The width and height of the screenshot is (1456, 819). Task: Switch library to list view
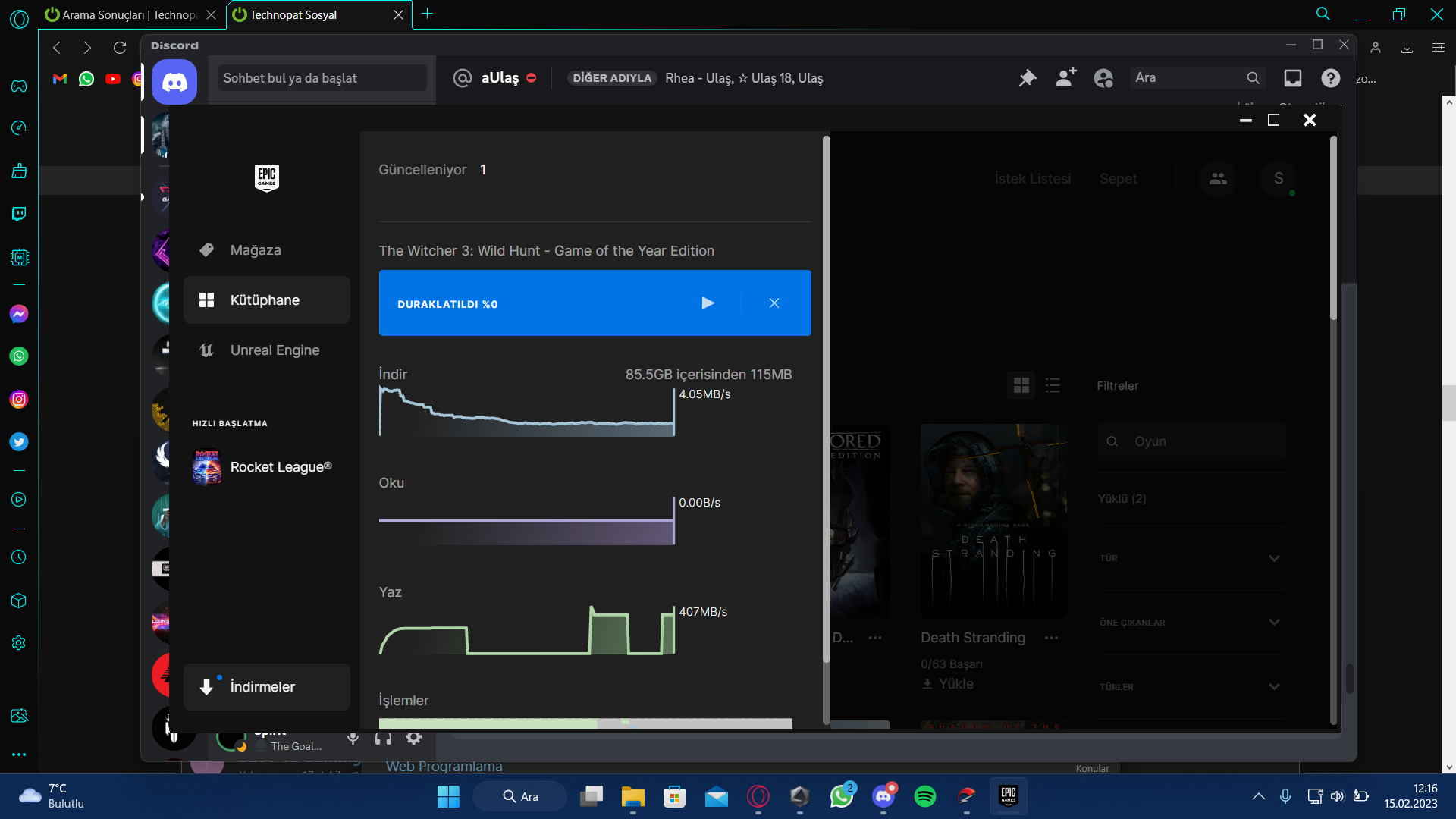click(1053, 386)
